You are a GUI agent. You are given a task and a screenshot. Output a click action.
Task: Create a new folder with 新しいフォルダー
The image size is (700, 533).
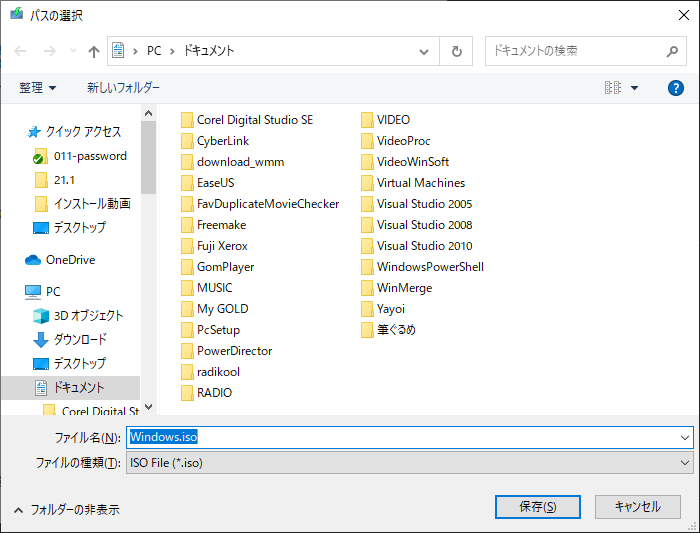123,87
